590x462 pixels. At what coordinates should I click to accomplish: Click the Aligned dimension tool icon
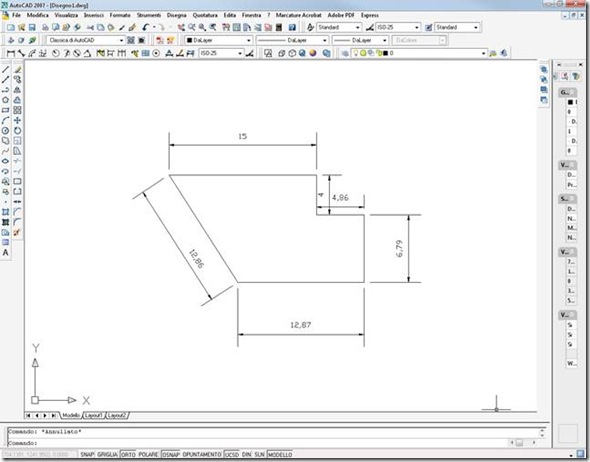point(21,53)
